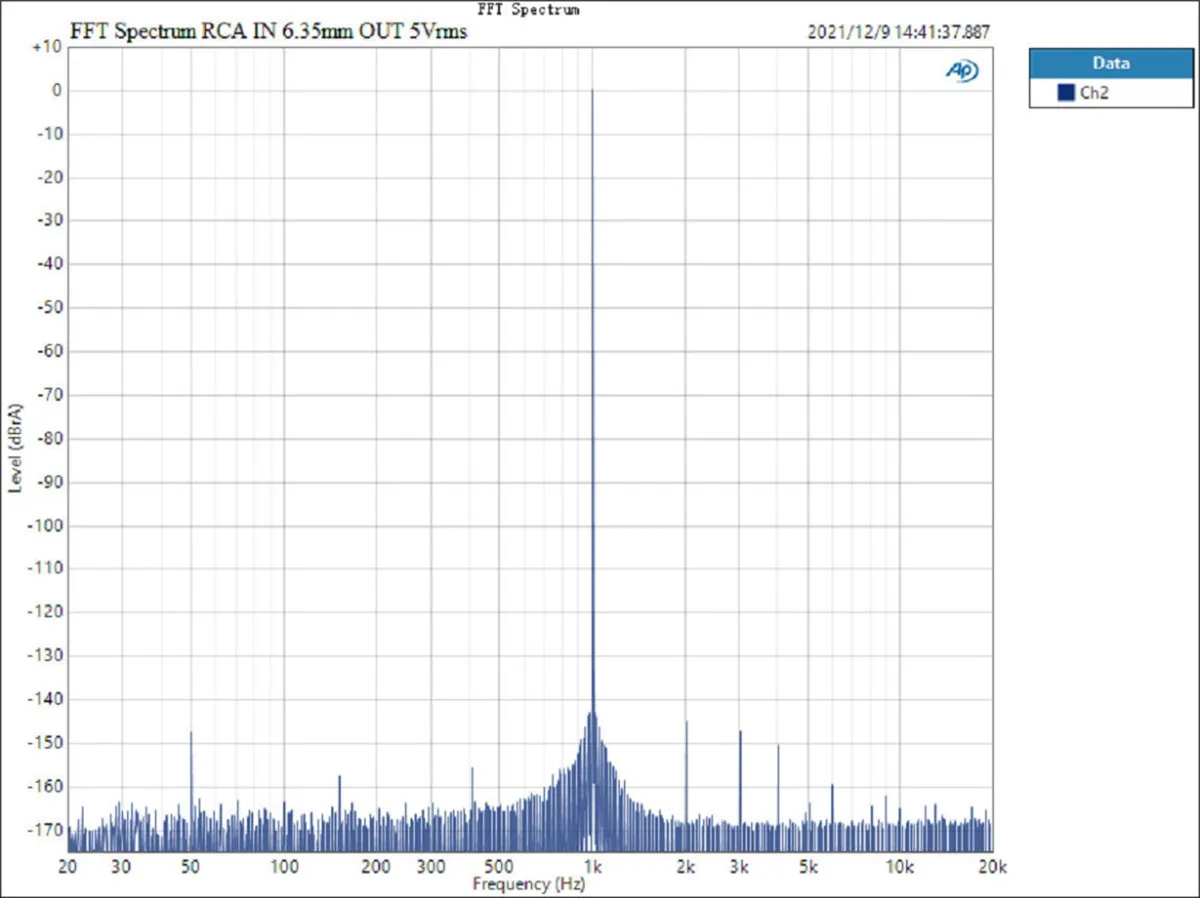The width and height of the screenshot is (1200, 898).
Task: Click the Level (dBrA) axis label
Action: point(16,447)
